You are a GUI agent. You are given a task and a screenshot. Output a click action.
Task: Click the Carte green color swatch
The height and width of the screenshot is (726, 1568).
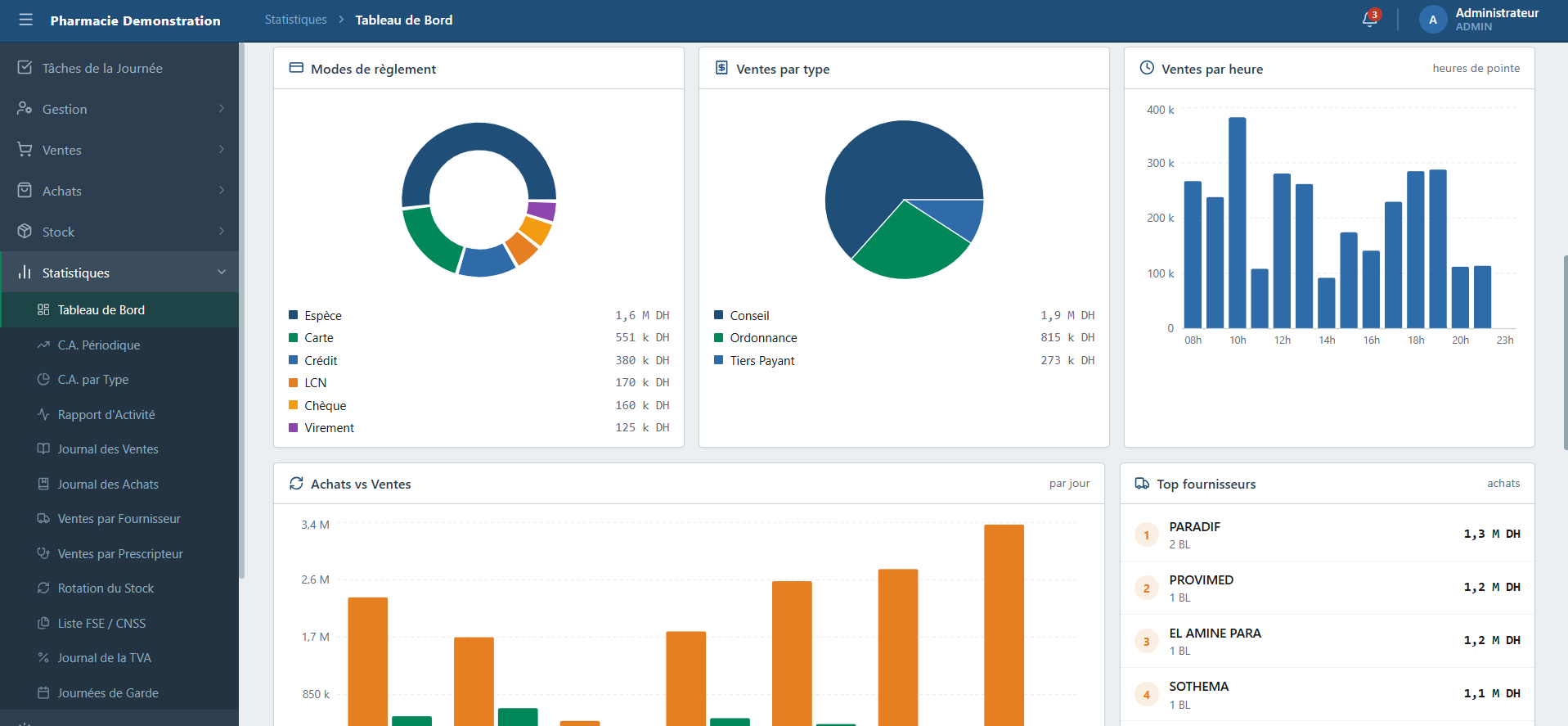click(x=293, y=338)
